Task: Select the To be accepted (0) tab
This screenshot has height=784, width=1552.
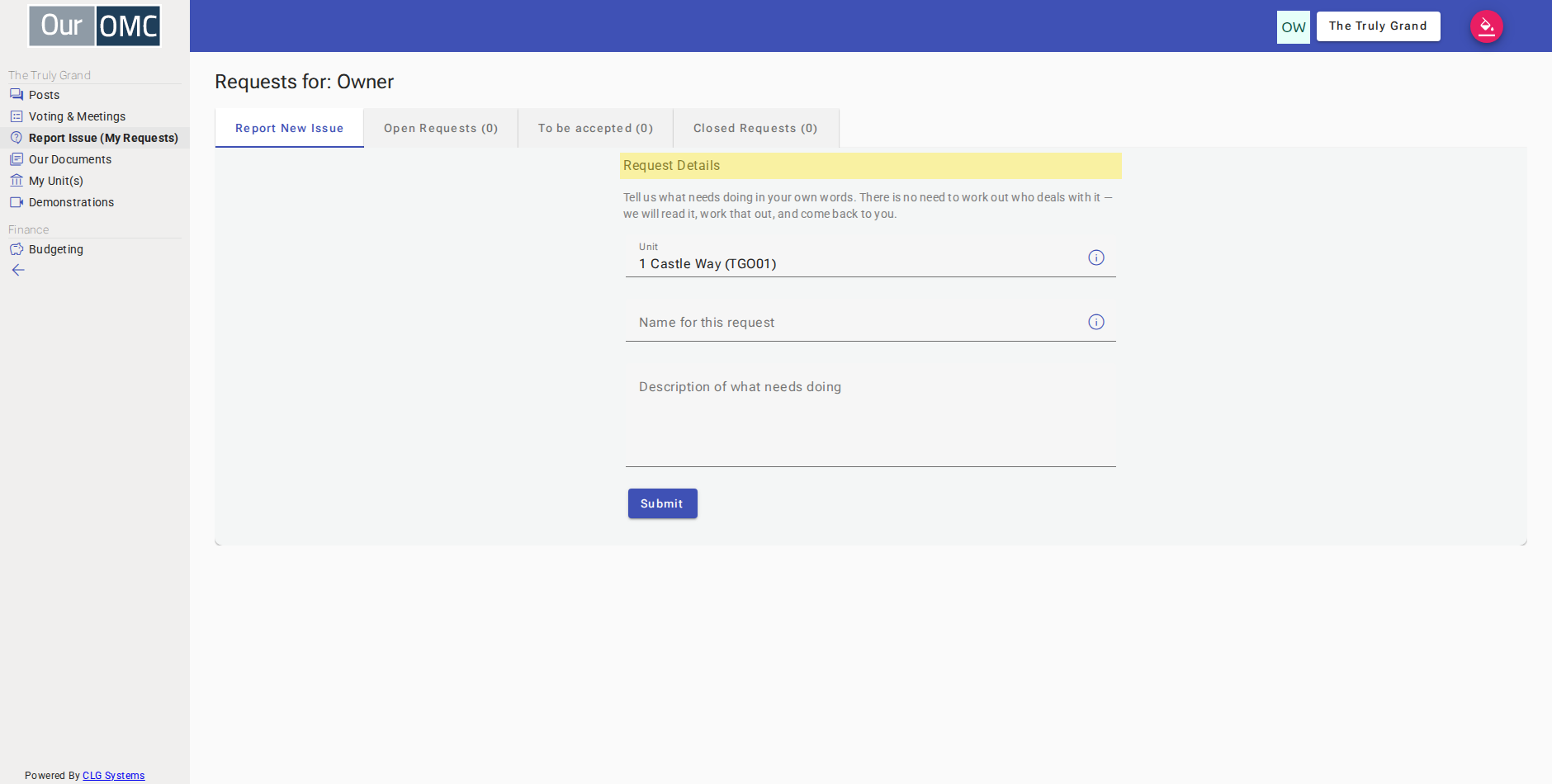Action: [x=595, y=128]
